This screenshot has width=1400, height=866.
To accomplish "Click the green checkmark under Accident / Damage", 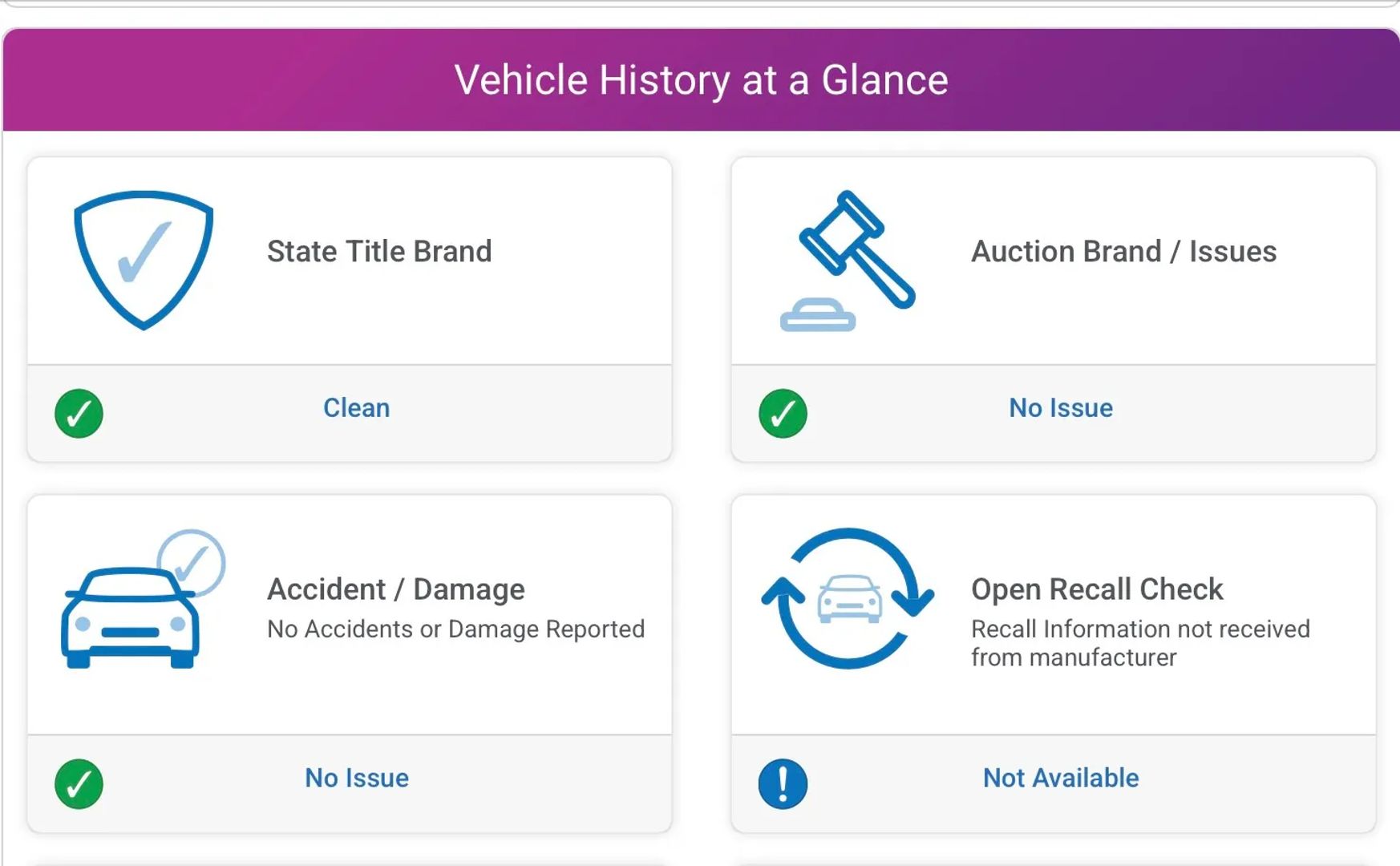I will pos(79,783).
